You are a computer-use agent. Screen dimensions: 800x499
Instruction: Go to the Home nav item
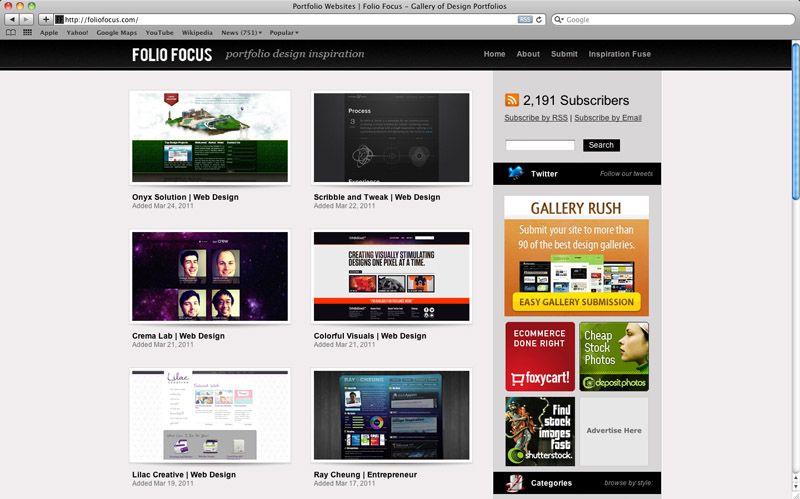(x=494, y=54)
